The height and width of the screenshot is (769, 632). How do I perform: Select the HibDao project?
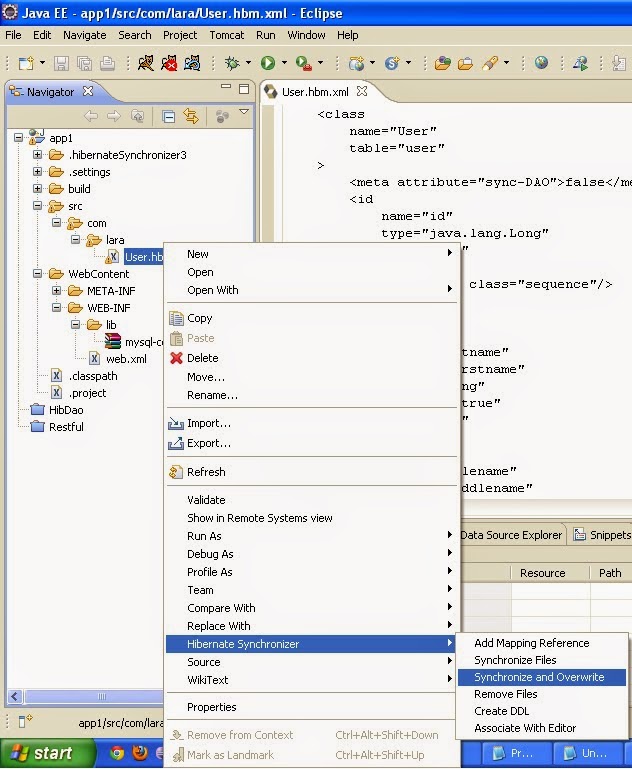(66, 410)
